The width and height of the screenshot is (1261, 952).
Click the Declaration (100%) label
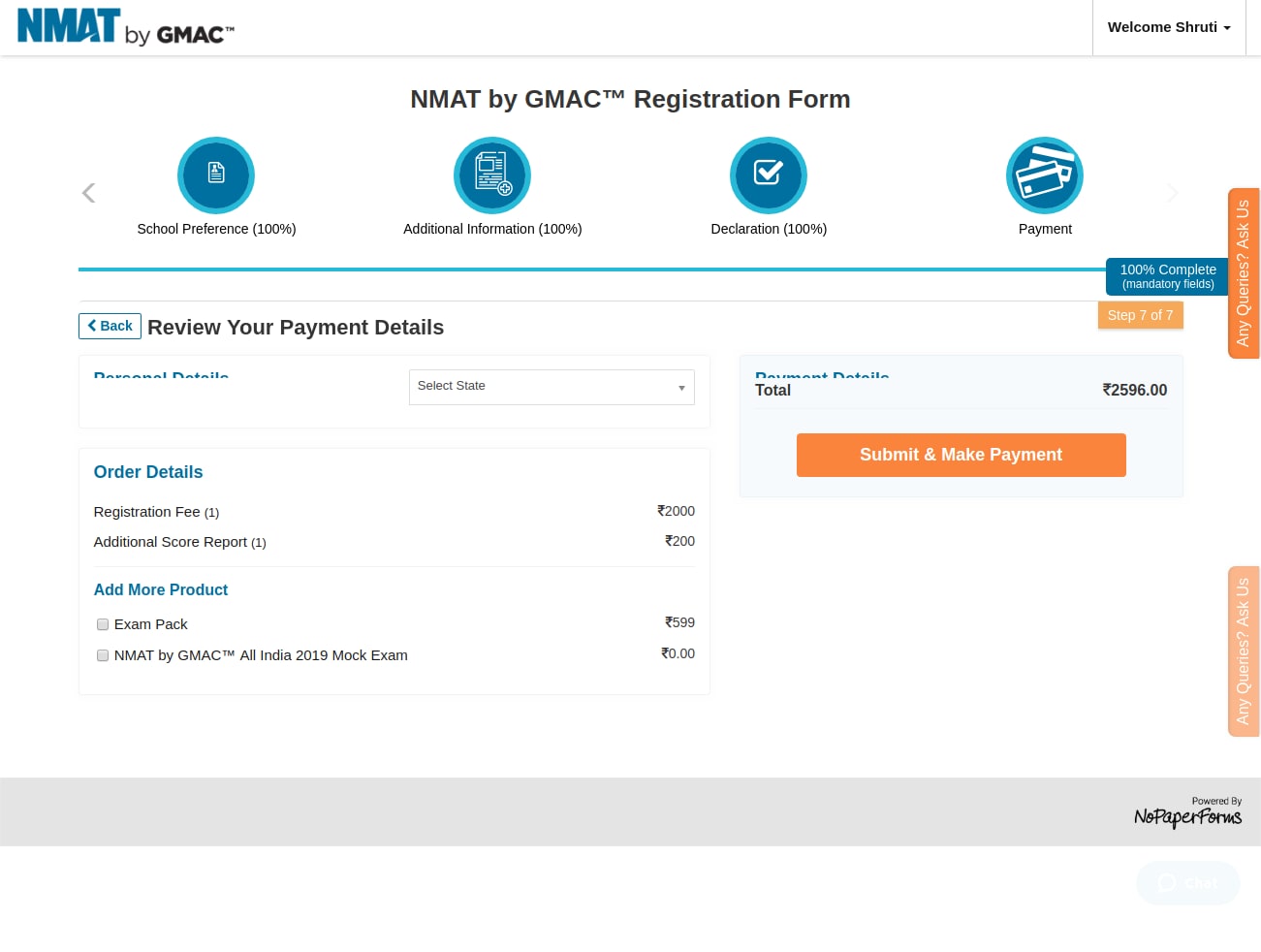tap(769, 229)
